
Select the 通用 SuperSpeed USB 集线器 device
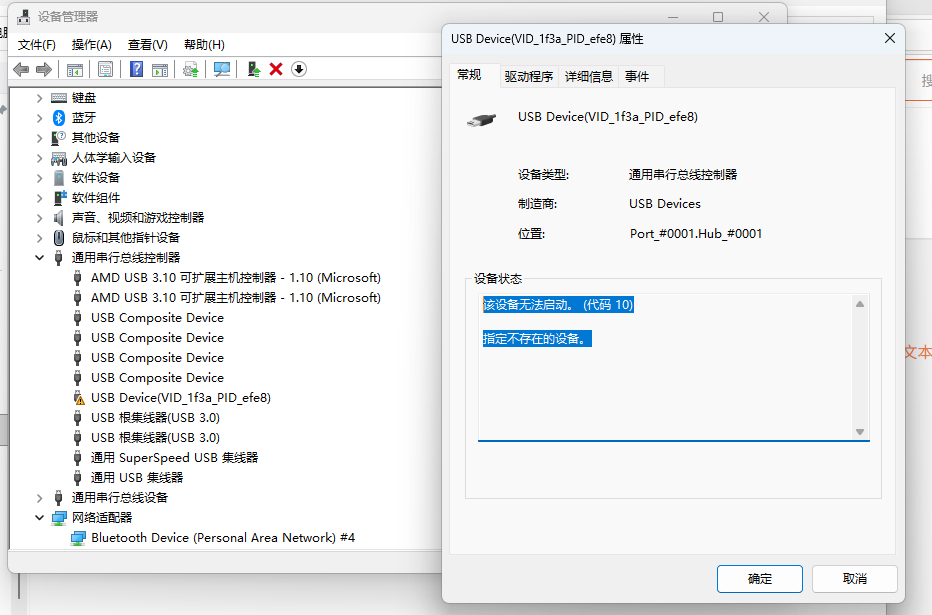(x=174, y=457)
